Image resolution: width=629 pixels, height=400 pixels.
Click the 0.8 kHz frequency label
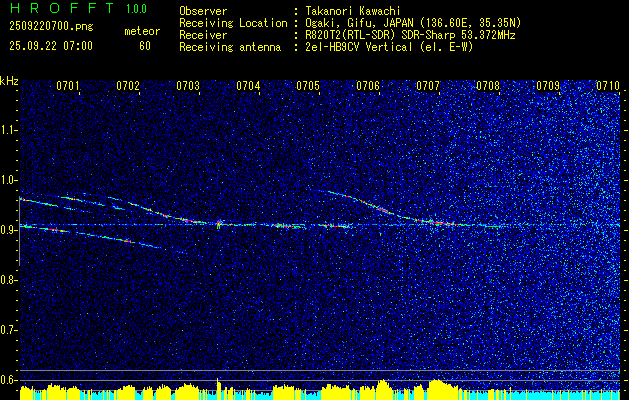9,280
